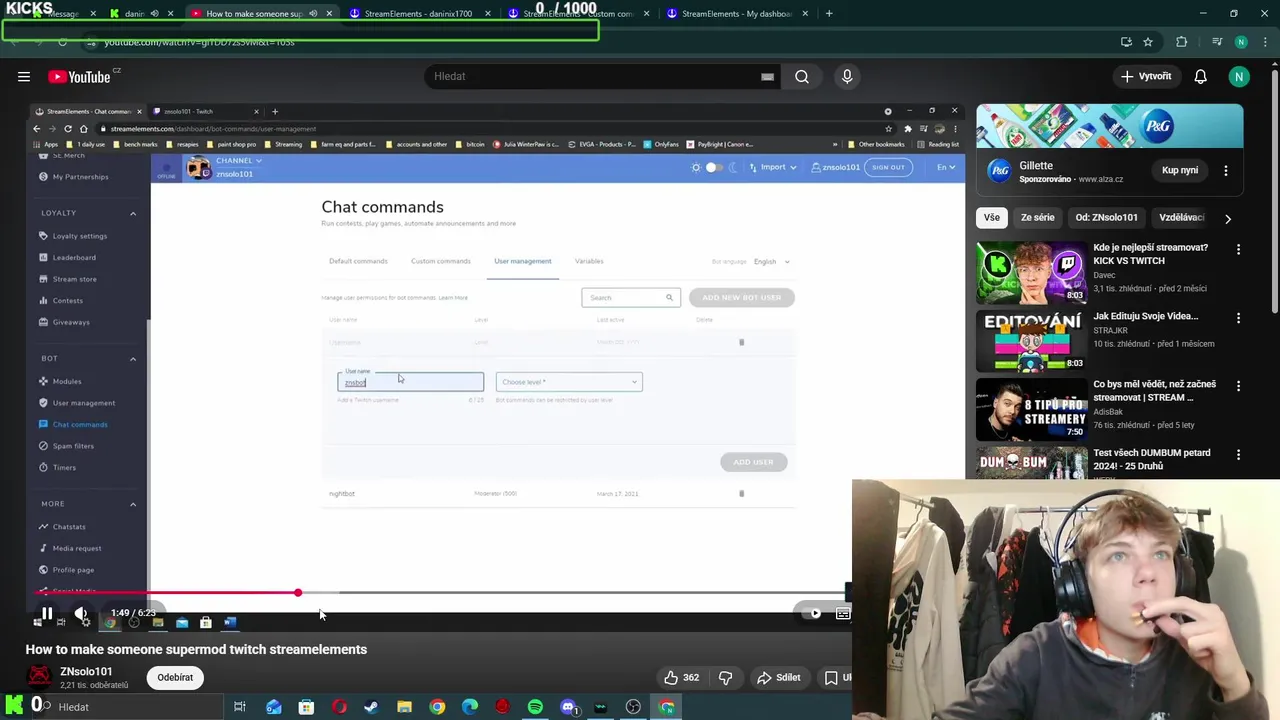Image resolution: width=1280 pixels, height=720 pixels.
Task: Click the Sdílet share button
Action: click(778, 677)
